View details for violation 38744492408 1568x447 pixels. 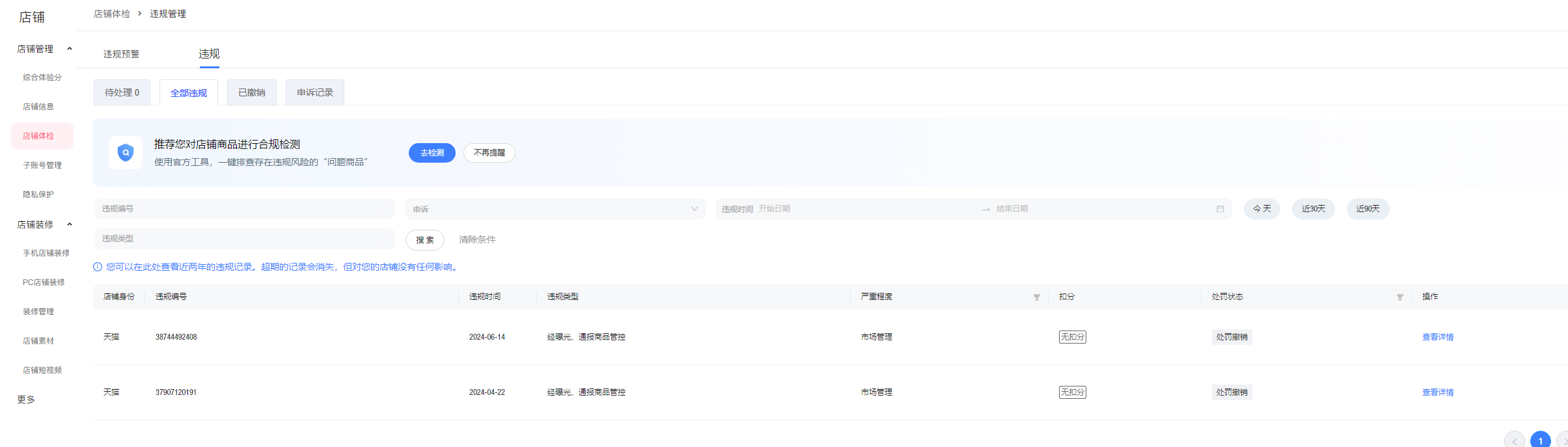[x=1437, y=337]
